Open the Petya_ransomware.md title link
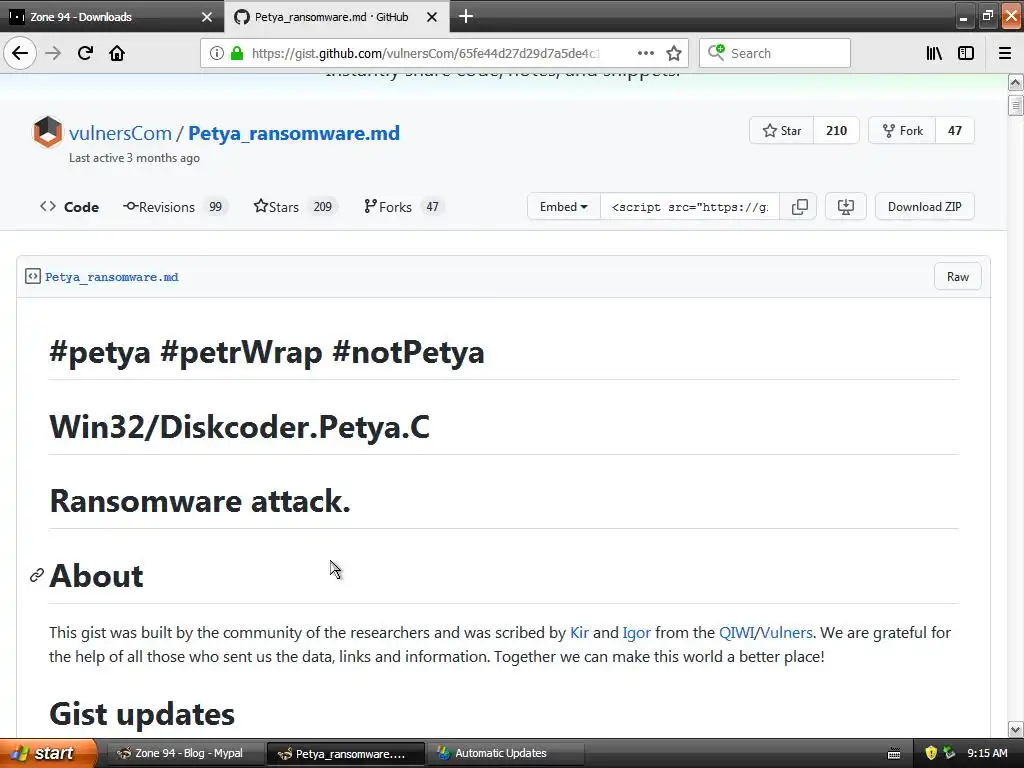This screenshot has width=1024, height=768. 294,133
